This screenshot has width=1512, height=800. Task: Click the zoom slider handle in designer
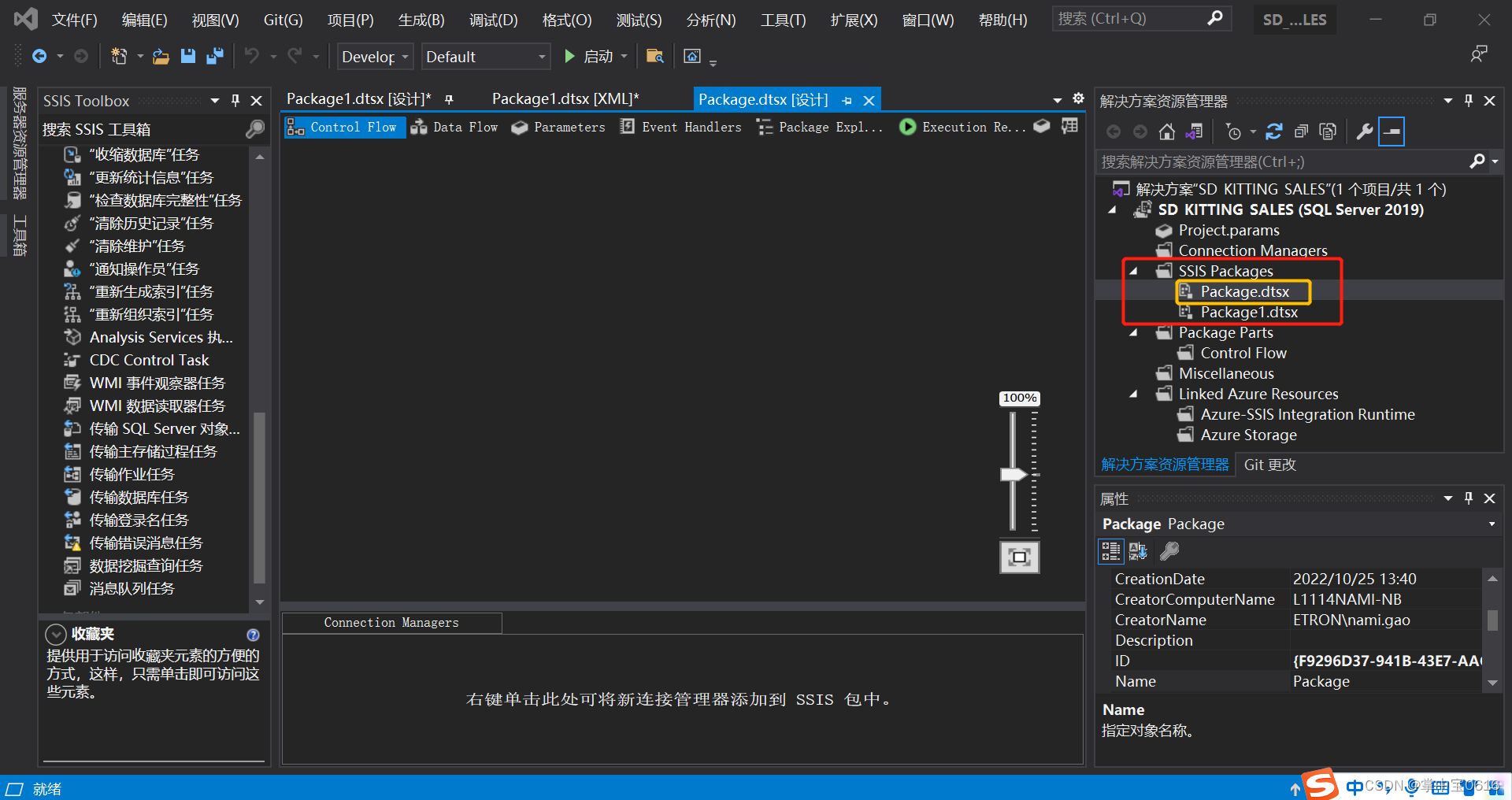[x=1013, y=475]
